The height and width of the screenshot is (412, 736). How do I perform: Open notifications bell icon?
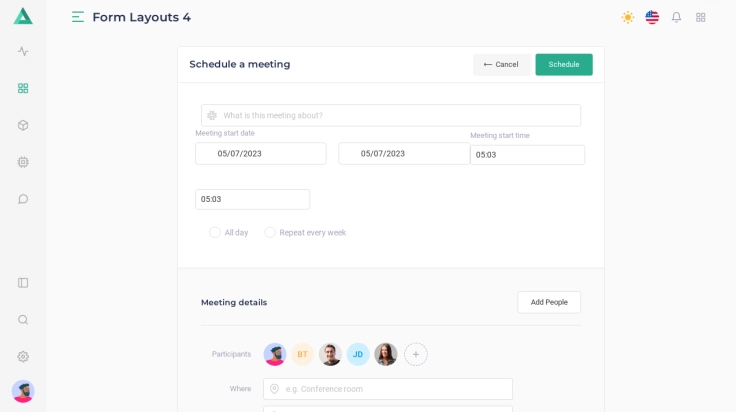pos(676,17)
